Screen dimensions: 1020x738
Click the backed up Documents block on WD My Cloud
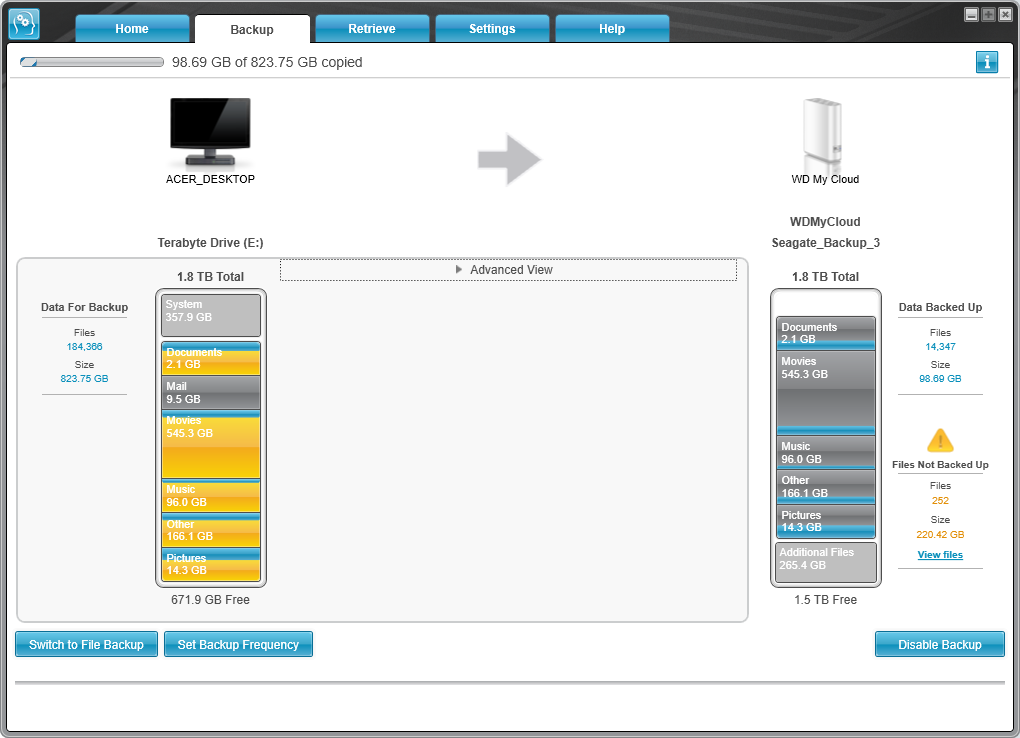[825, 333]
